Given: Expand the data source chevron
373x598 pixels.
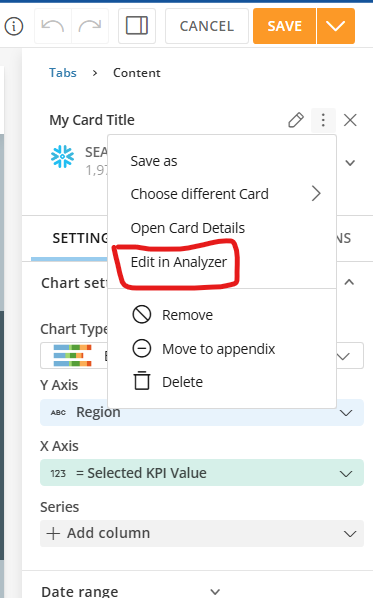Looking at the screenshot, I should point(350,163).
